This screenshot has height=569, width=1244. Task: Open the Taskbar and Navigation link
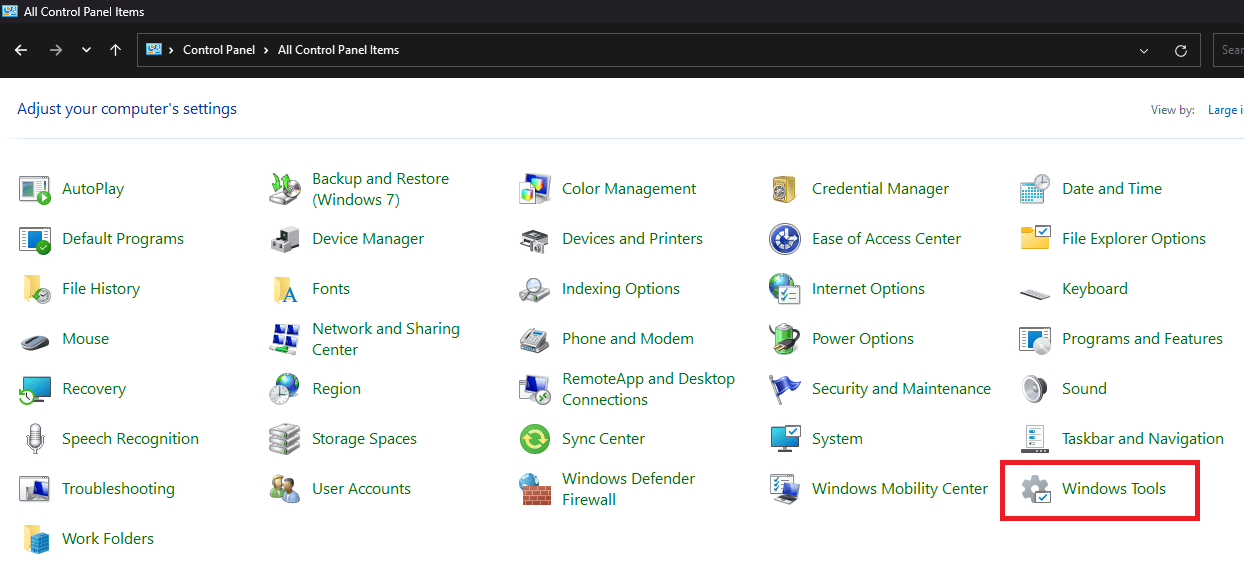pyautogui.click(x=1143, y=439)
